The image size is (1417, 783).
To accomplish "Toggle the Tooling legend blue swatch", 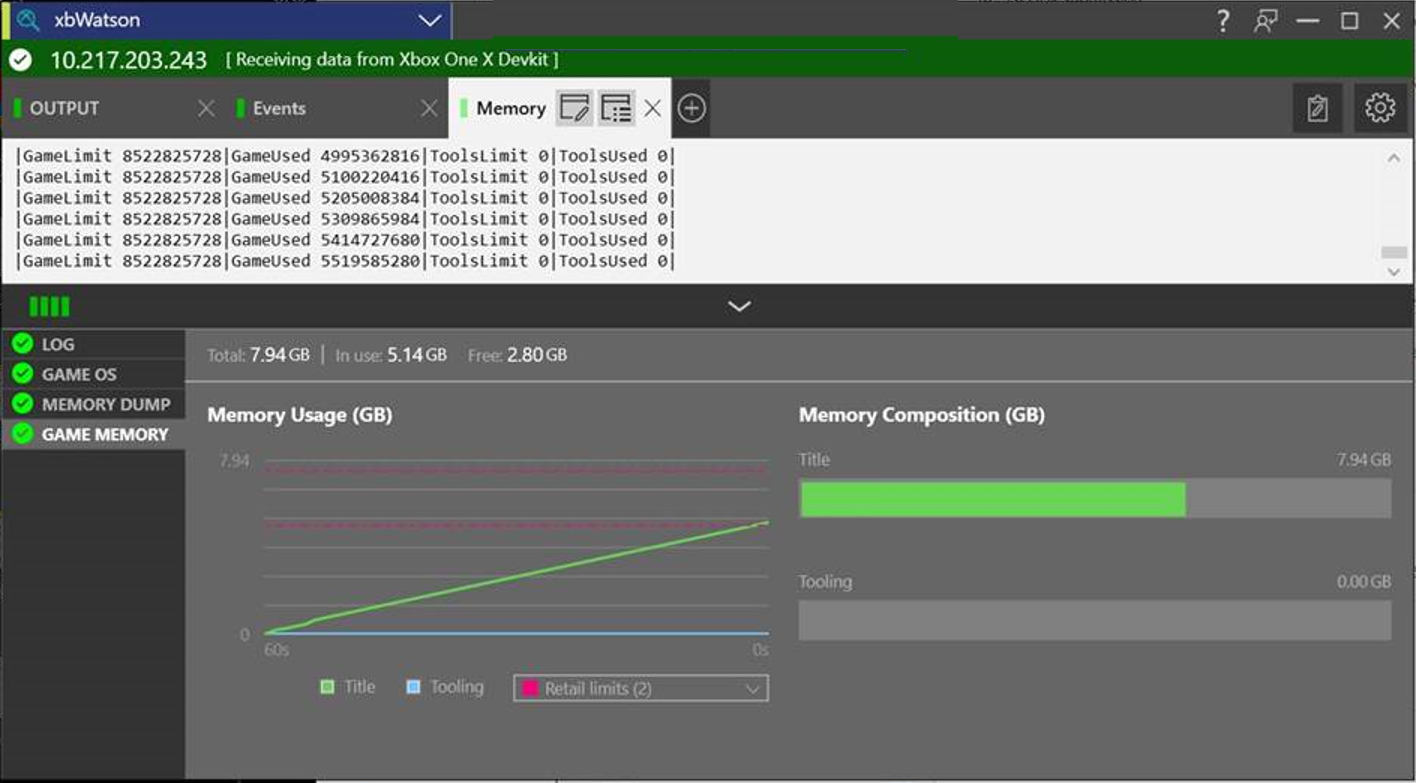I will click(x=413, y=687).
